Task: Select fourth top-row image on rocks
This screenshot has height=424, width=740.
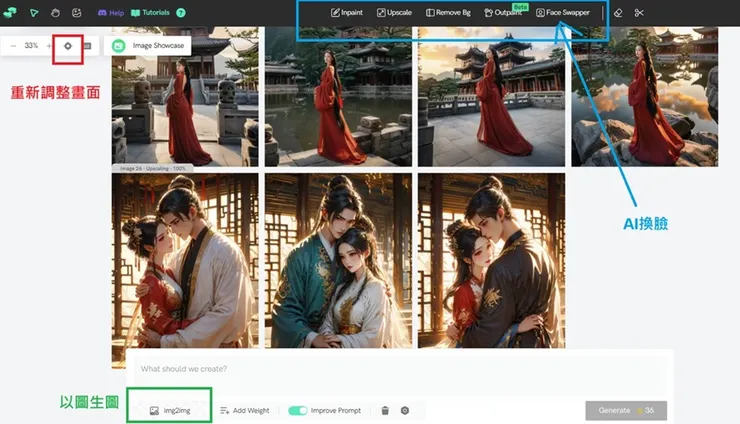Action: coord(645,96)
